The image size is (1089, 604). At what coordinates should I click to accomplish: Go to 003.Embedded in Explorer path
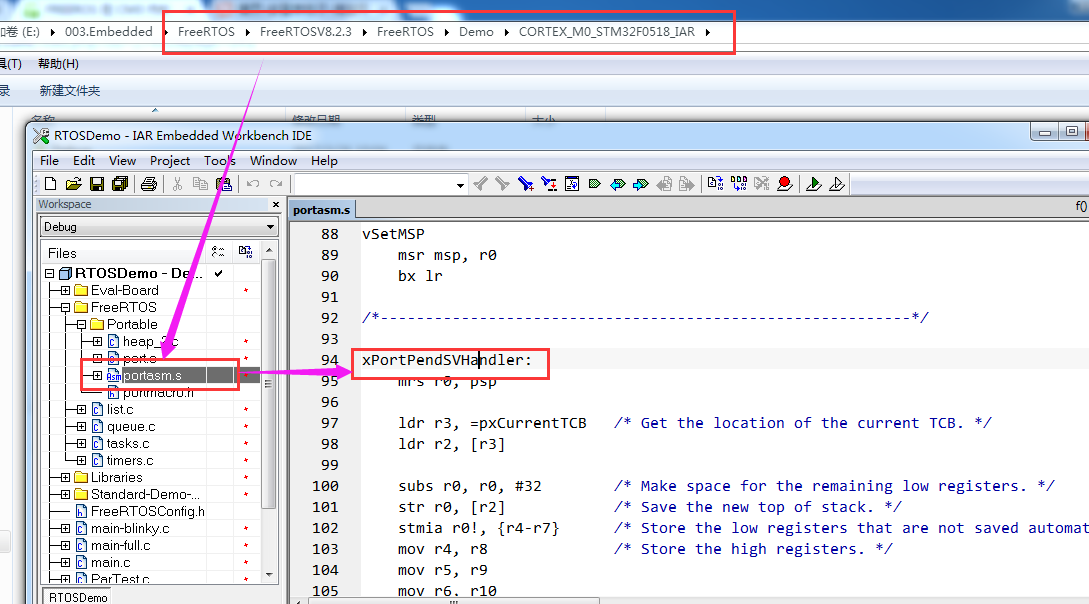click(x=108, y=32)
